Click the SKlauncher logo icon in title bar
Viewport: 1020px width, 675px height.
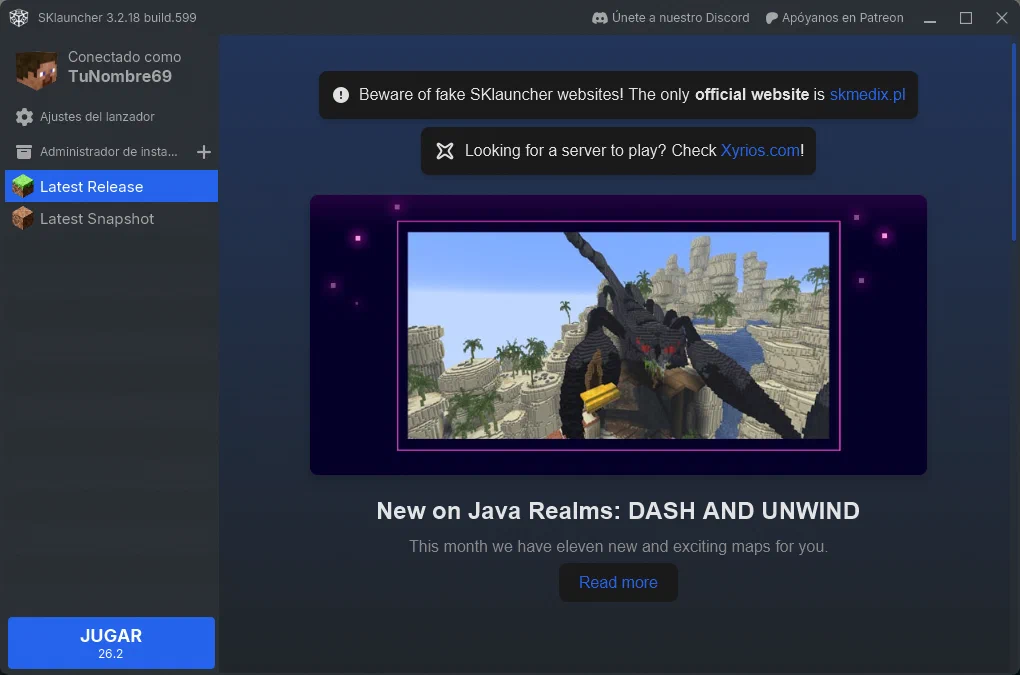click(19, 18)
